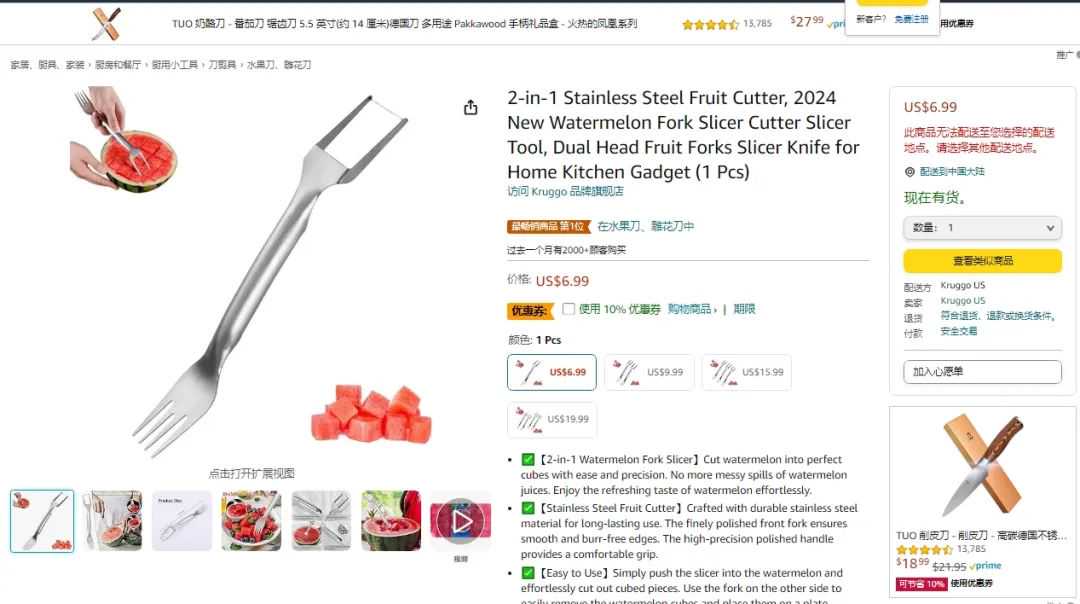Image resolution: width=1080 pixels, height=604 pixels.
Task: Visit the Kruggo brand store link
Action: pos(565,191)
